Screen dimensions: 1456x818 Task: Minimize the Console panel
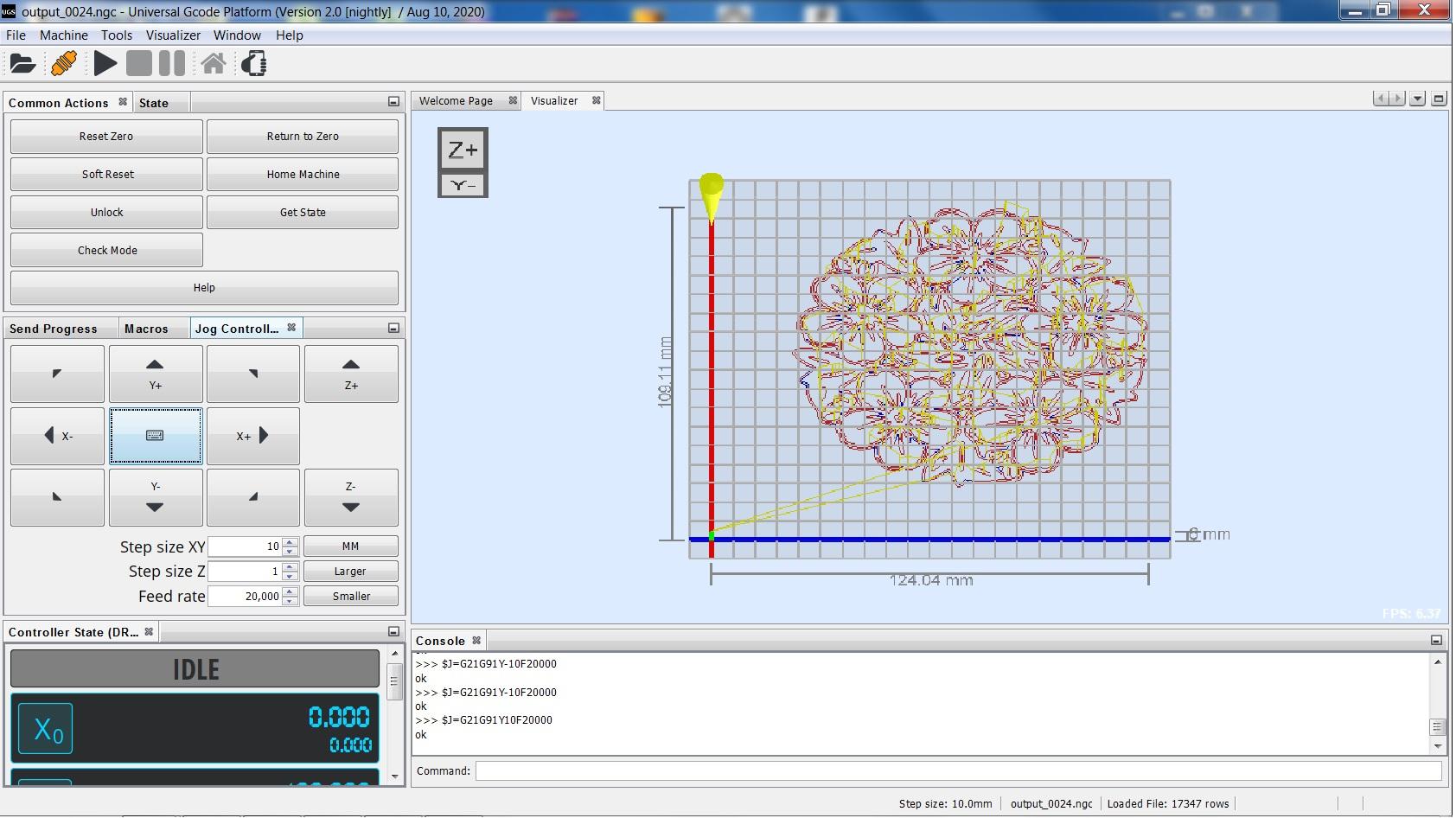[1436, 641]
